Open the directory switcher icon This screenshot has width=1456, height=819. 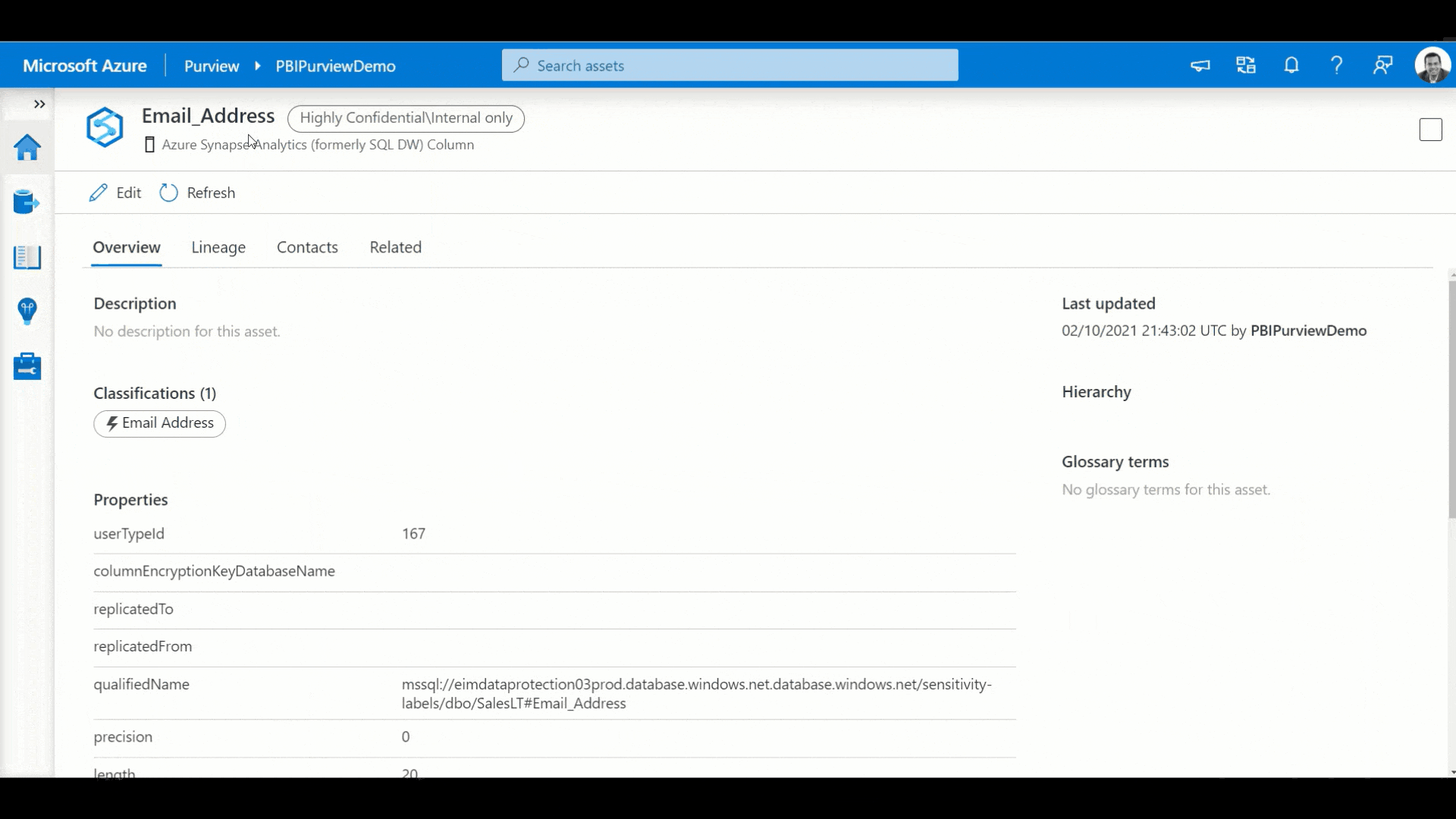tap(1246, 65)
